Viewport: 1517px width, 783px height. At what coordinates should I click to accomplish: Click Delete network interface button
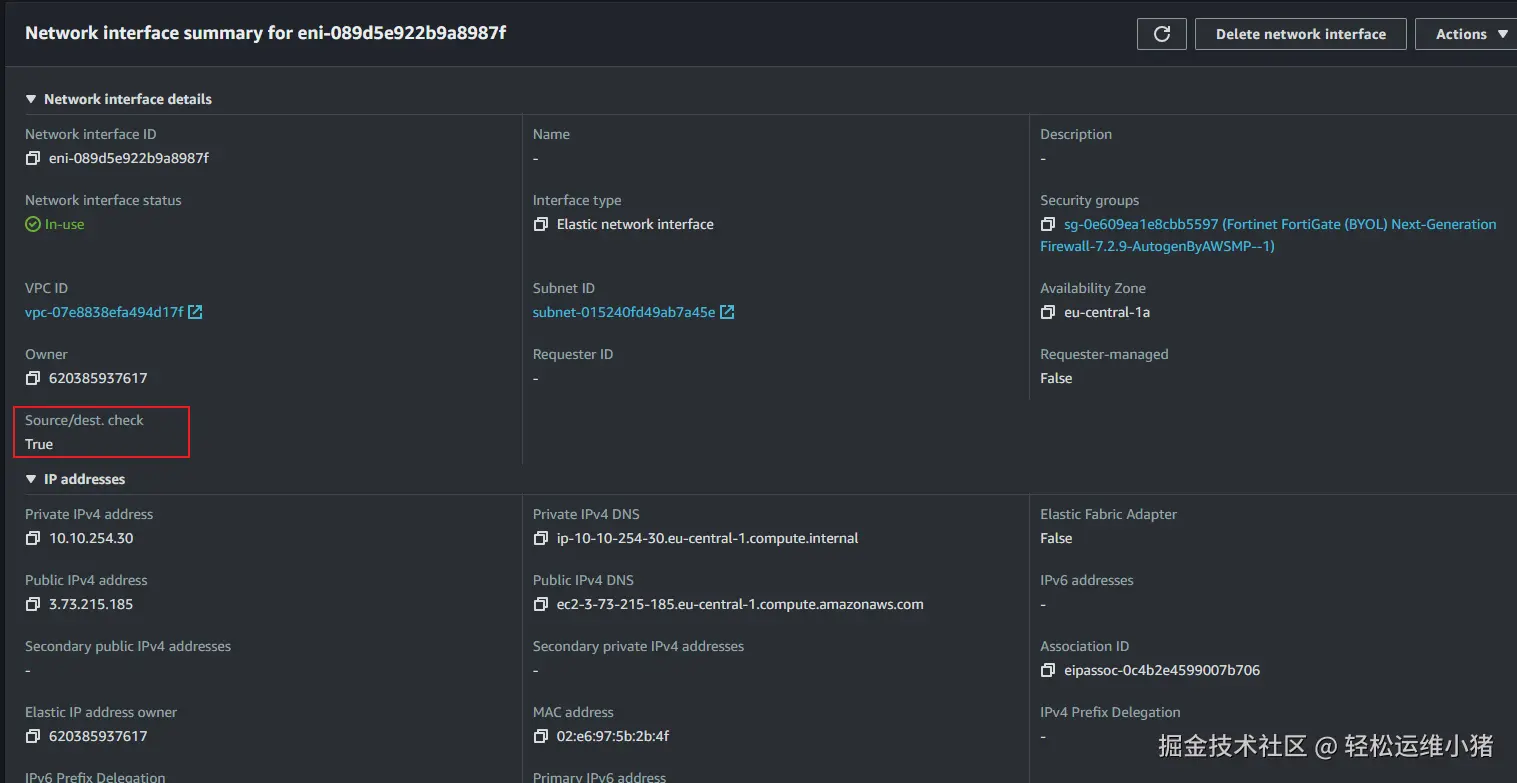coord(1300,34)
